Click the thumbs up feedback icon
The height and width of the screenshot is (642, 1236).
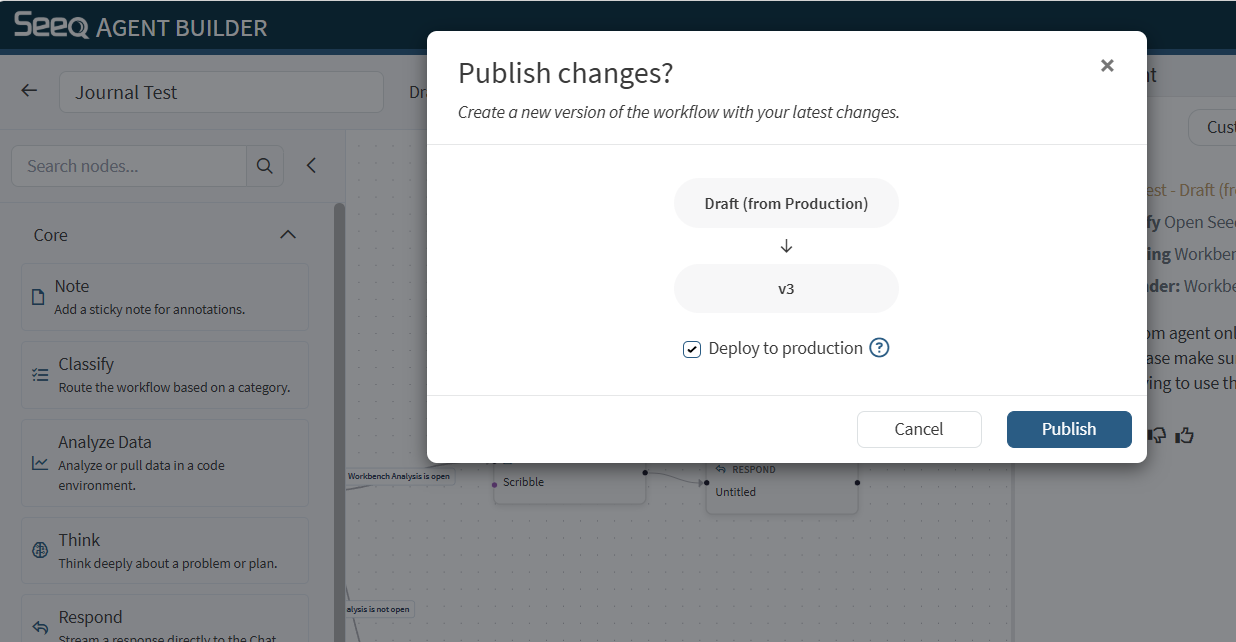pos(1185,435)
